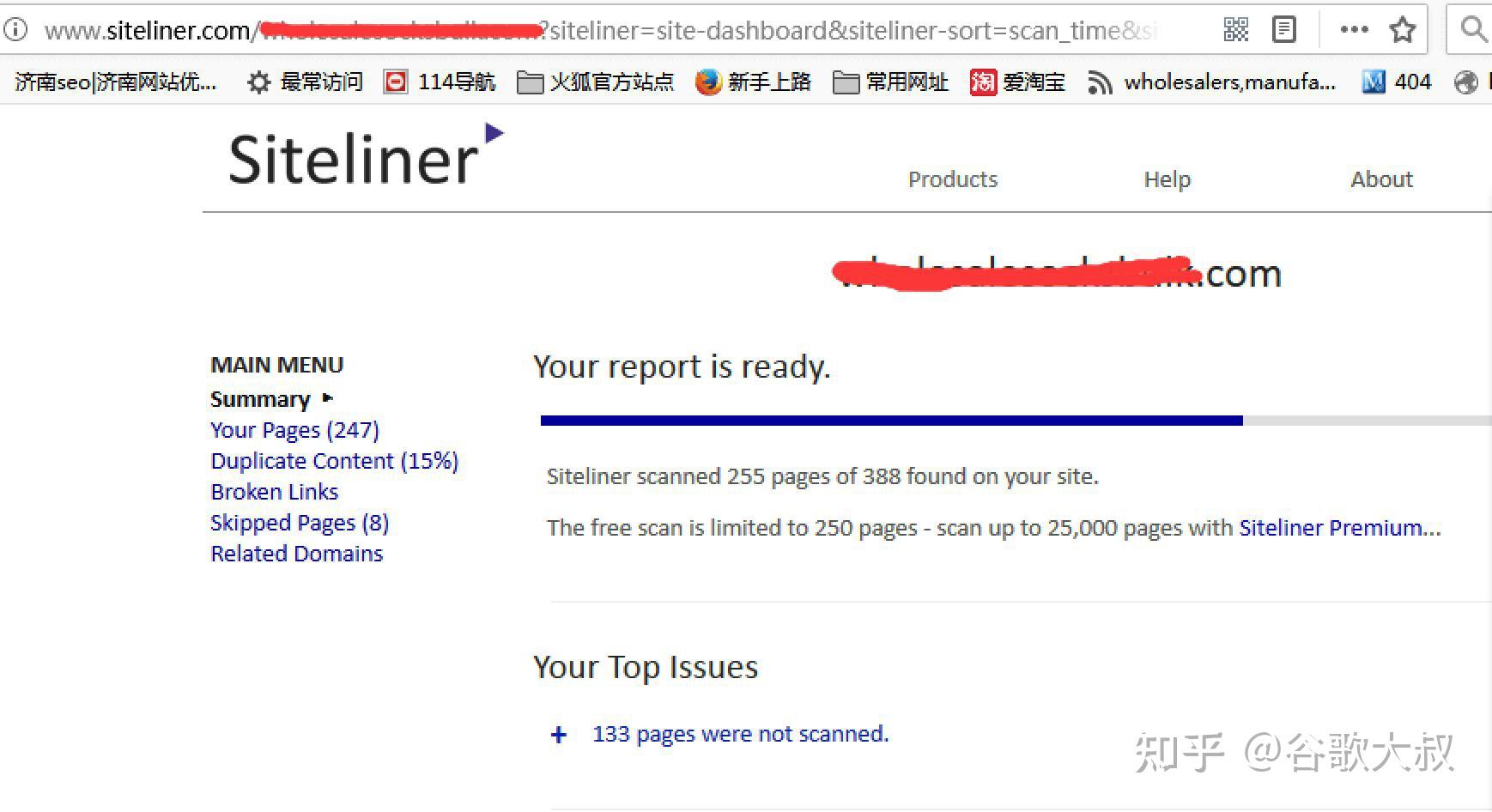This screenshot has width=1492, height=812.
Task: Open the page actions three-dots menu
Action: [x=1354, y=30]
